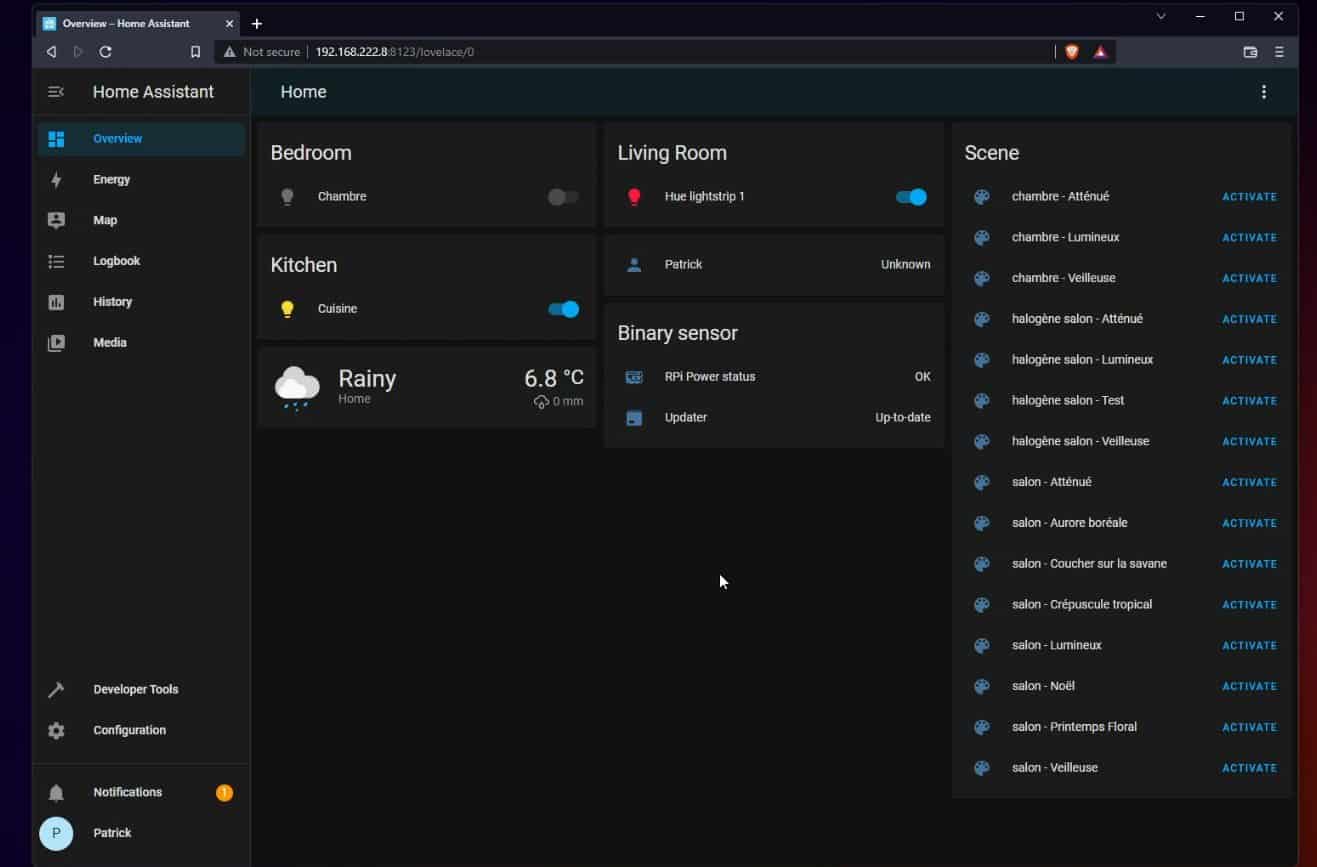1317x867 pixels.
Task: Turn off the Hue lightstrip 1 toggle
Action: [x=909, y=197]
